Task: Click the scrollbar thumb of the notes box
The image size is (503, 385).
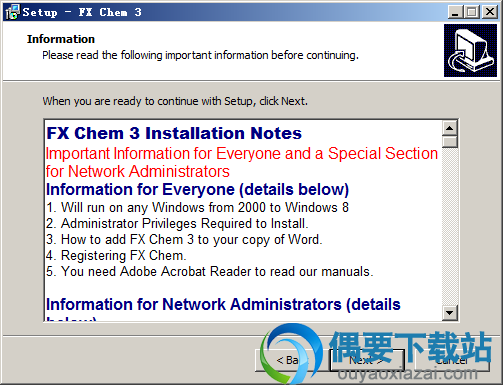Action: coord(450,142)
